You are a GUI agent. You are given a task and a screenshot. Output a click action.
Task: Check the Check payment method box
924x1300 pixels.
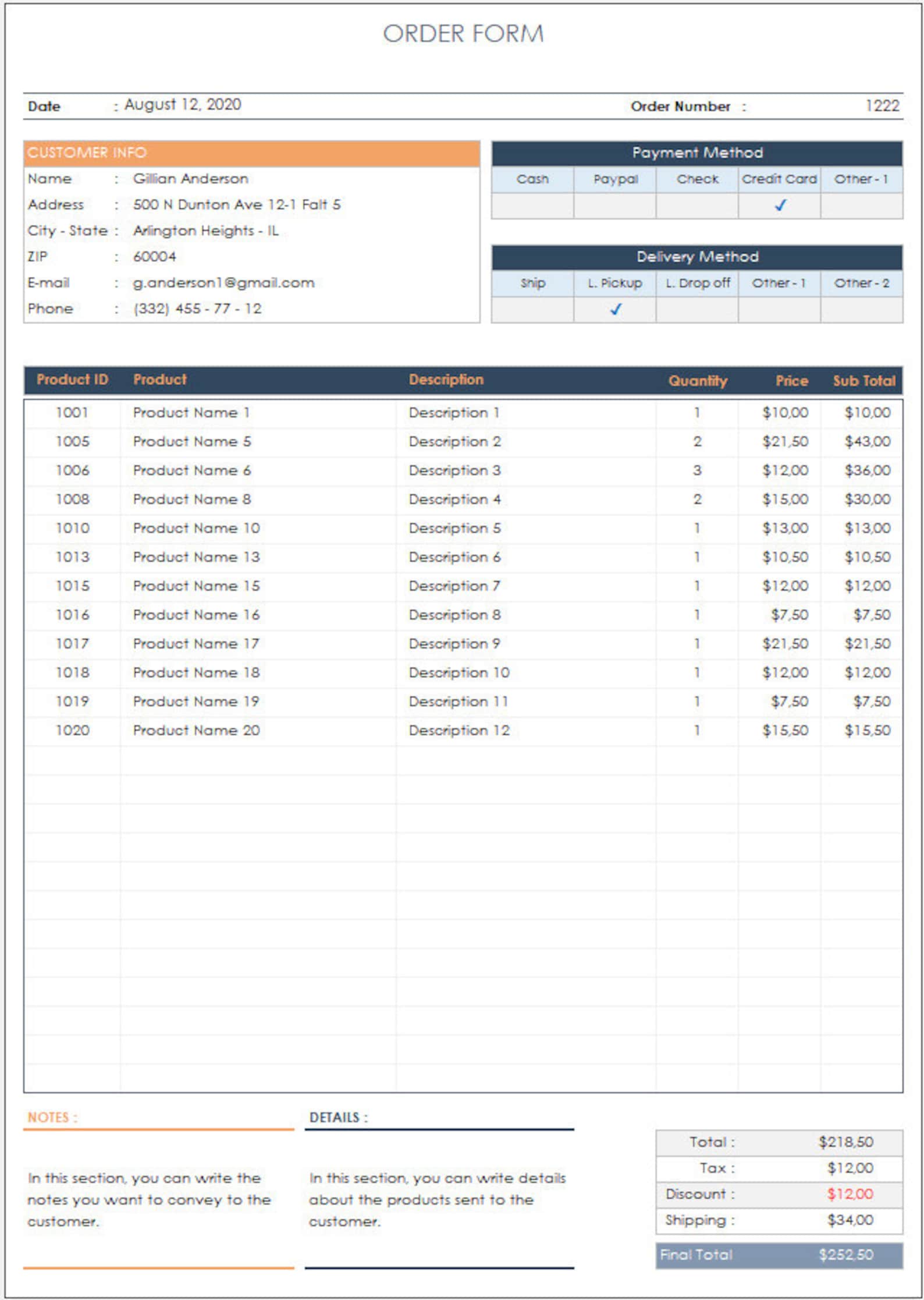point(697,206)
